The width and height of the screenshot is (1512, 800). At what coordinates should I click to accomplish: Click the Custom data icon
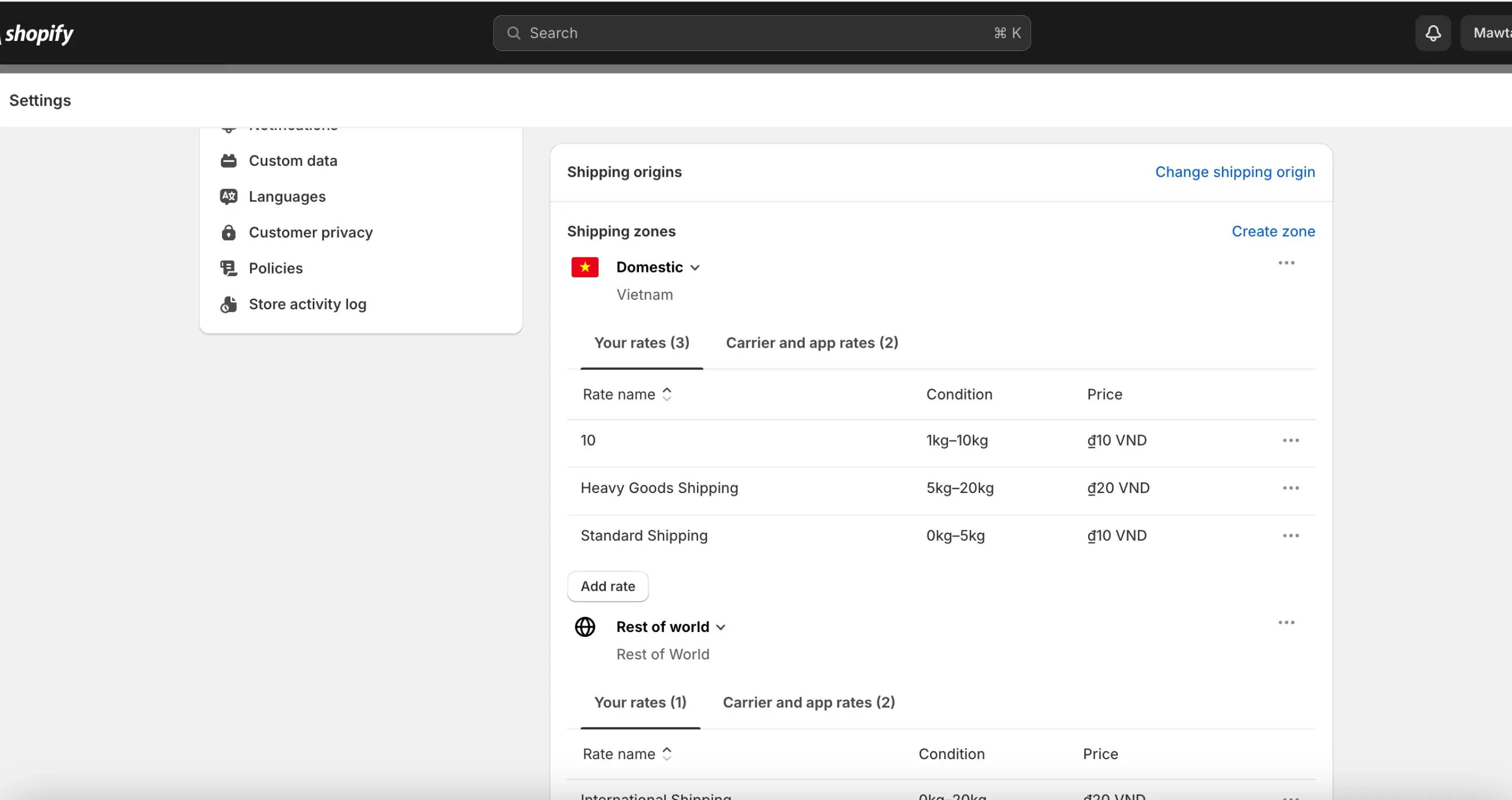click(x=228, y=161)
